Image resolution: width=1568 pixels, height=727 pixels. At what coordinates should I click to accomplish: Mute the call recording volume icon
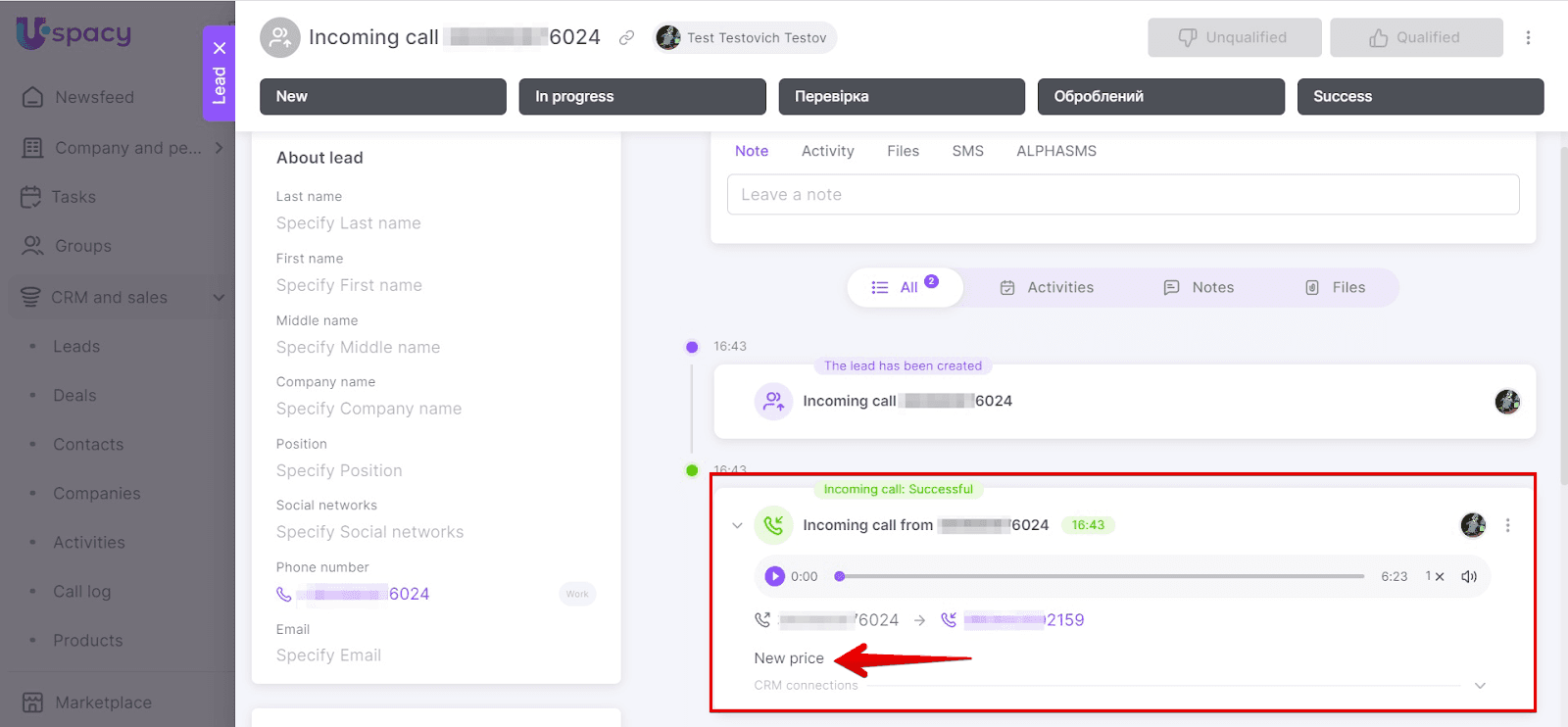point(1468,576)
